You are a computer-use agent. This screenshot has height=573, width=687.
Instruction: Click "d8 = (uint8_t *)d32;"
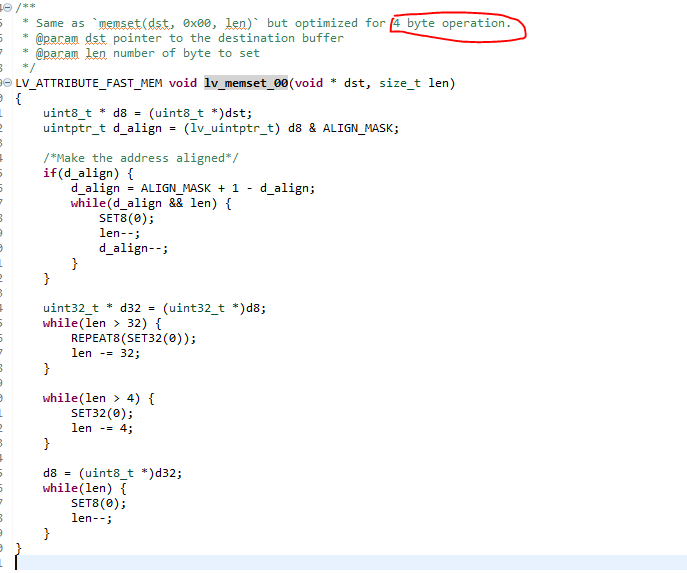(113, 473)
